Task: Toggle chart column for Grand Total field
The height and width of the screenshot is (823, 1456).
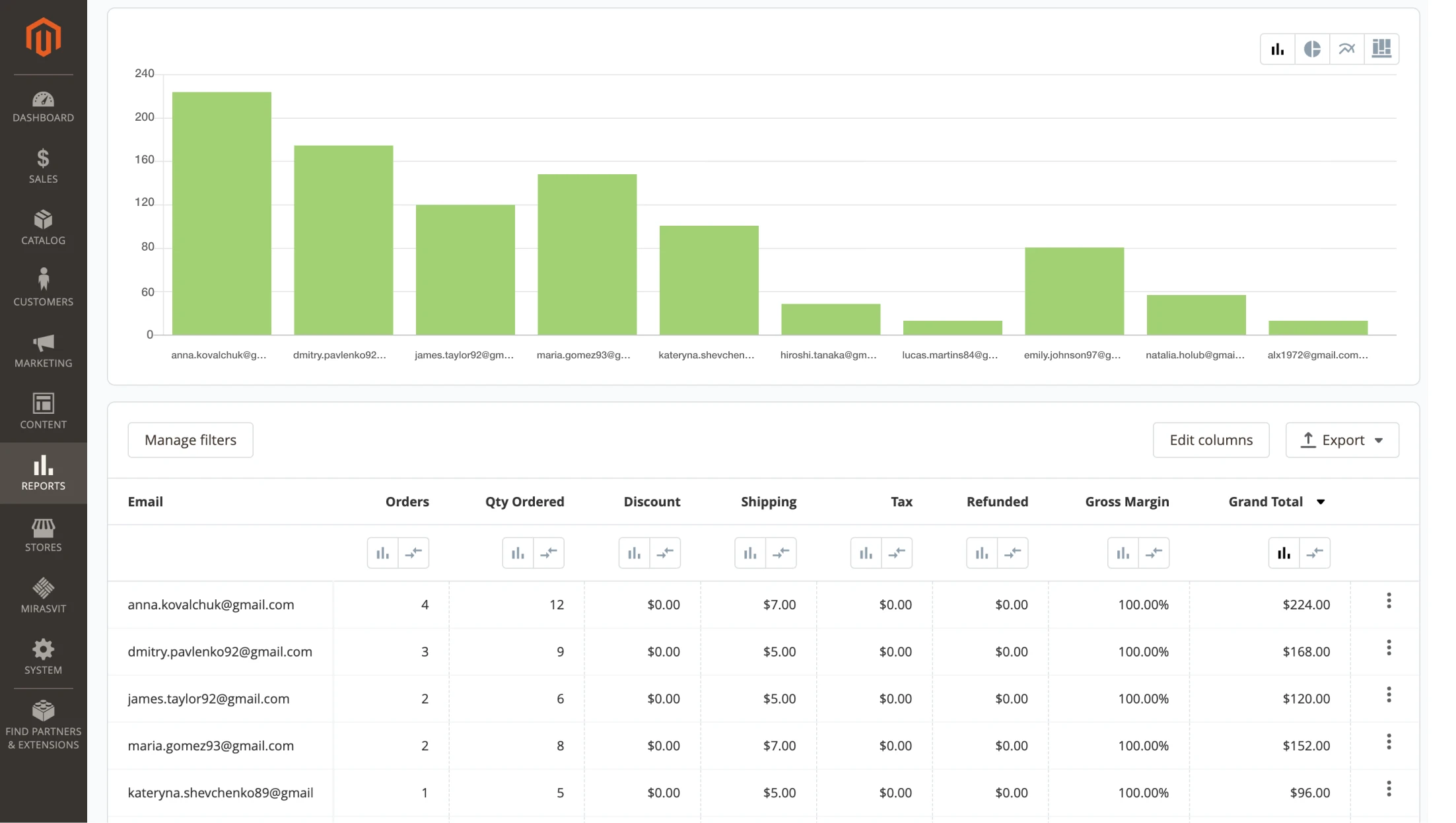Action: point(1284,553)
